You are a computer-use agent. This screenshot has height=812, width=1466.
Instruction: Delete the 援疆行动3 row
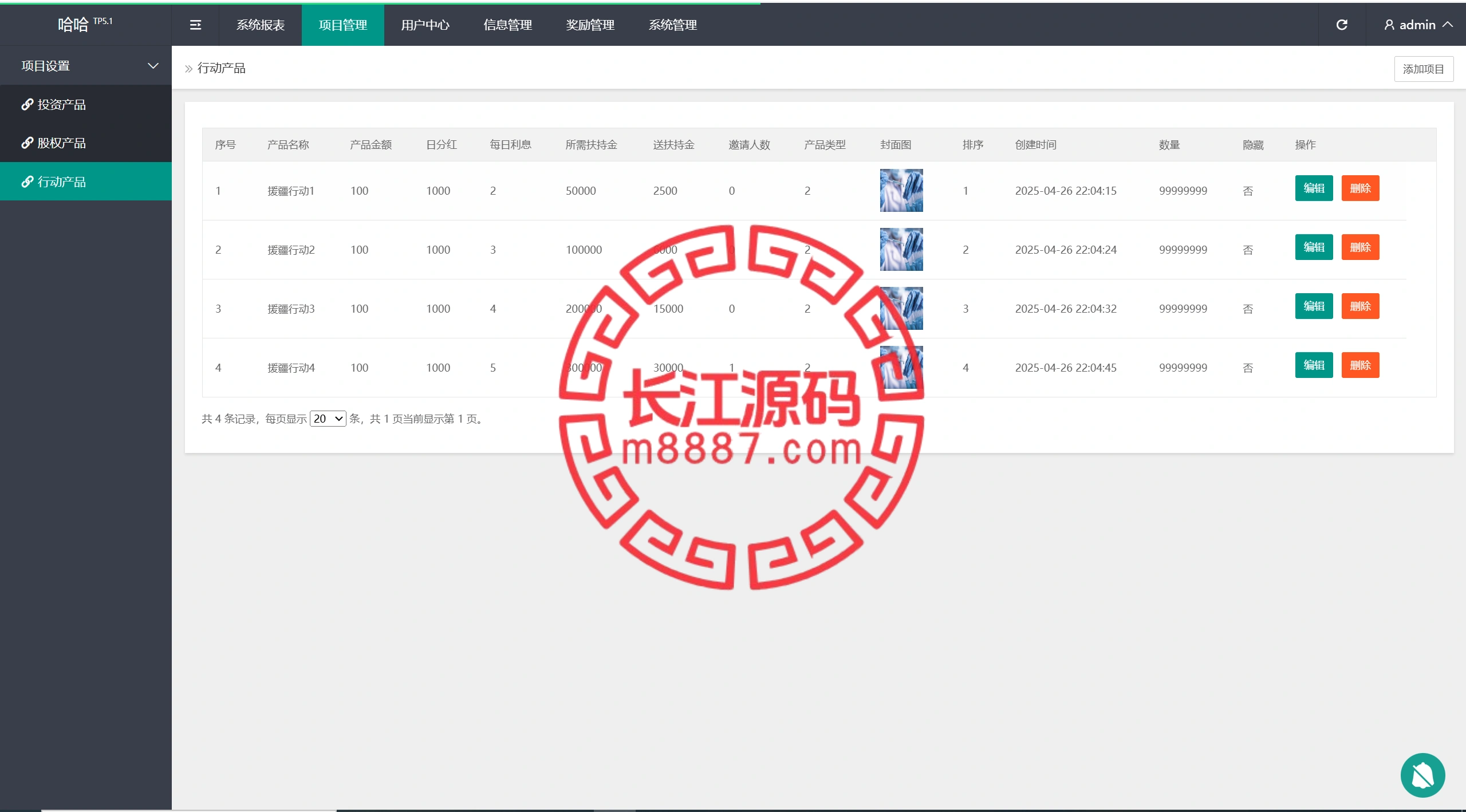(x=1360, y=306)
